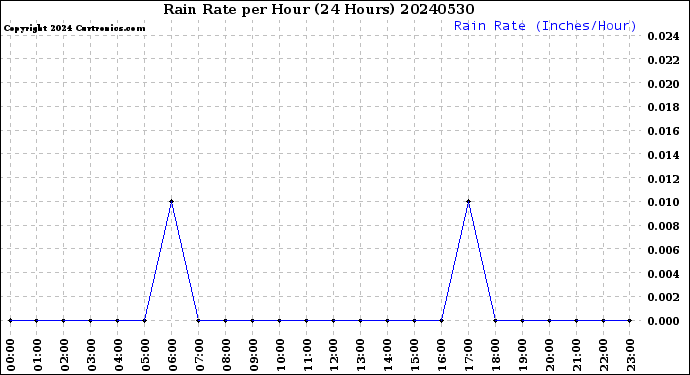
Task: Select the 07:00 x-axis label
Action: [x=199, y=355]
